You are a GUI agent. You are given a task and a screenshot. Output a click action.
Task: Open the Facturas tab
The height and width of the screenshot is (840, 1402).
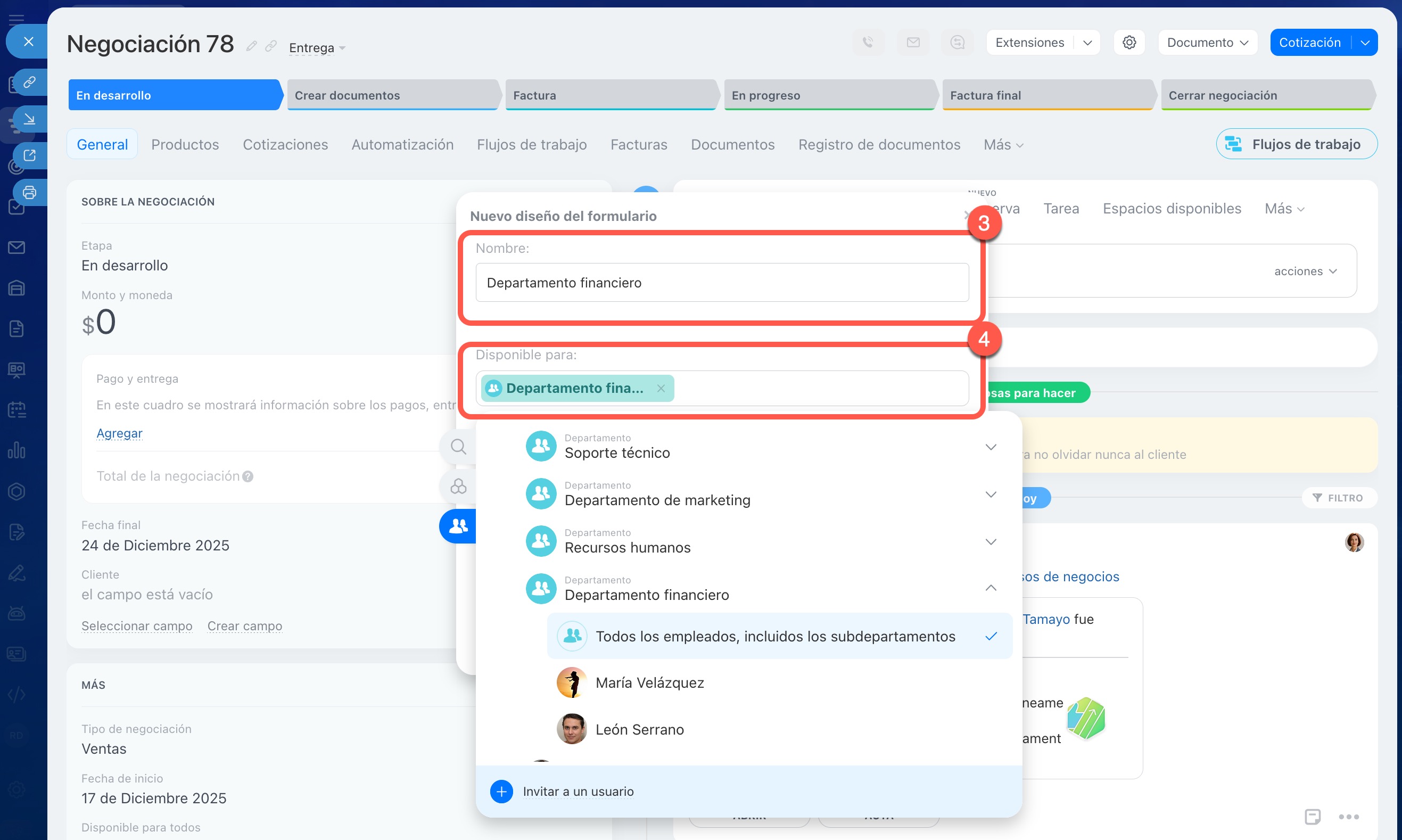coord(638,144)
